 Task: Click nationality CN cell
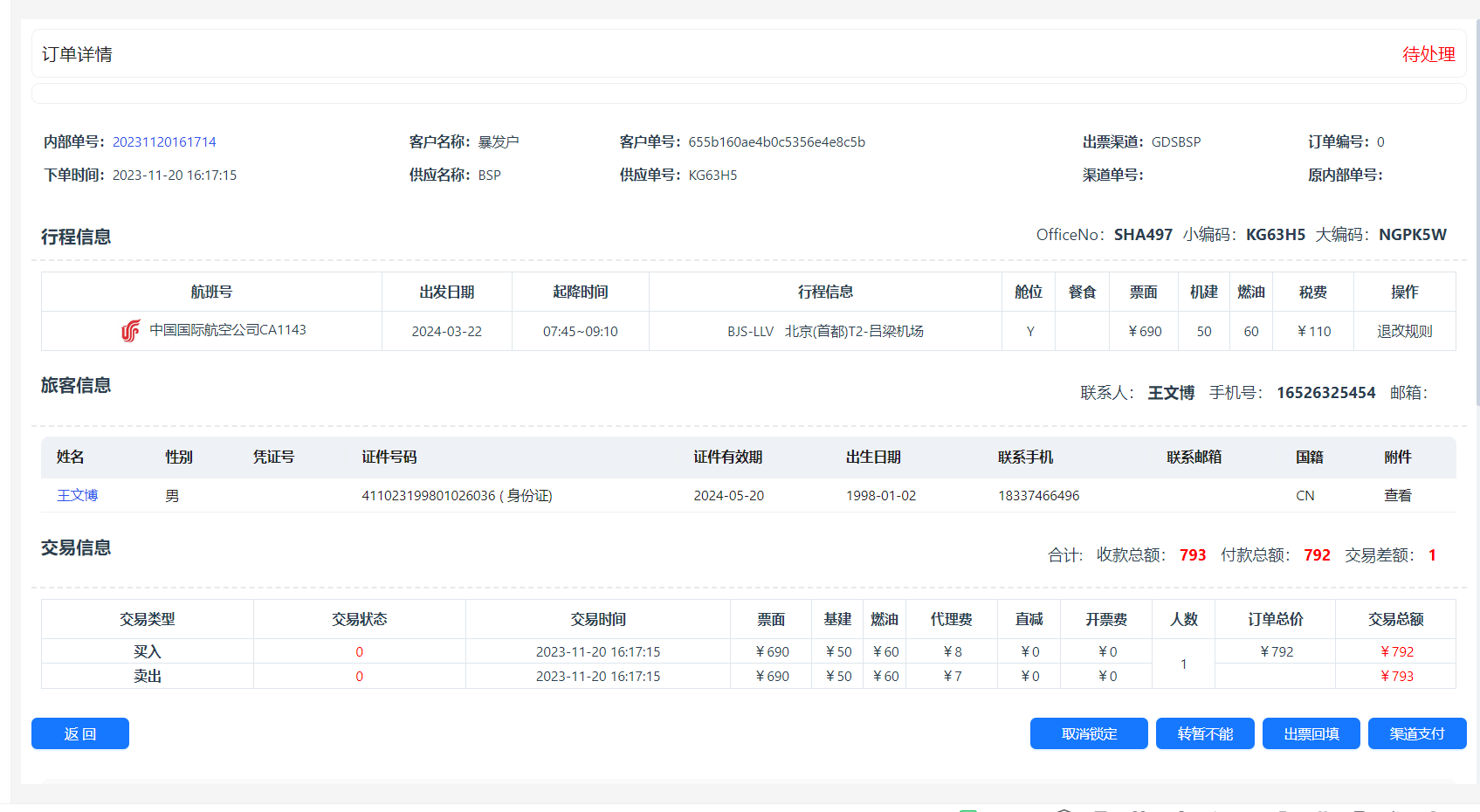(x=1305, y=495)
